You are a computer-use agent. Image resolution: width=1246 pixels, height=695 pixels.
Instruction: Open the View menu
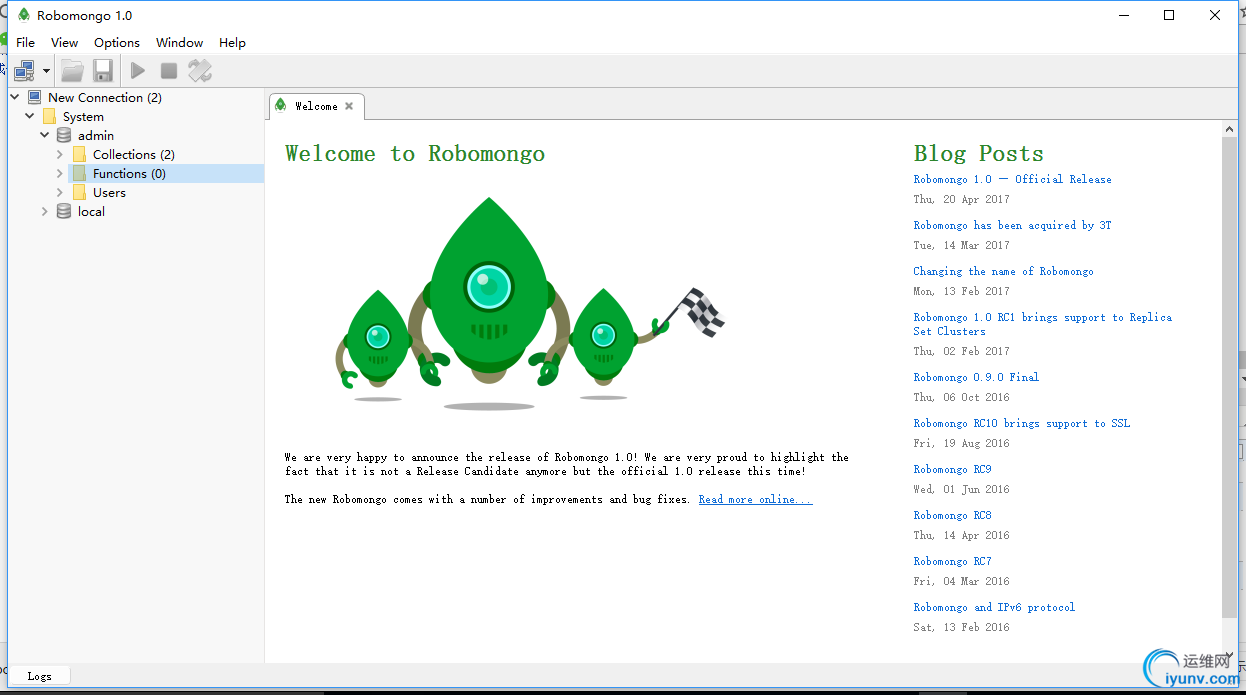65,43
